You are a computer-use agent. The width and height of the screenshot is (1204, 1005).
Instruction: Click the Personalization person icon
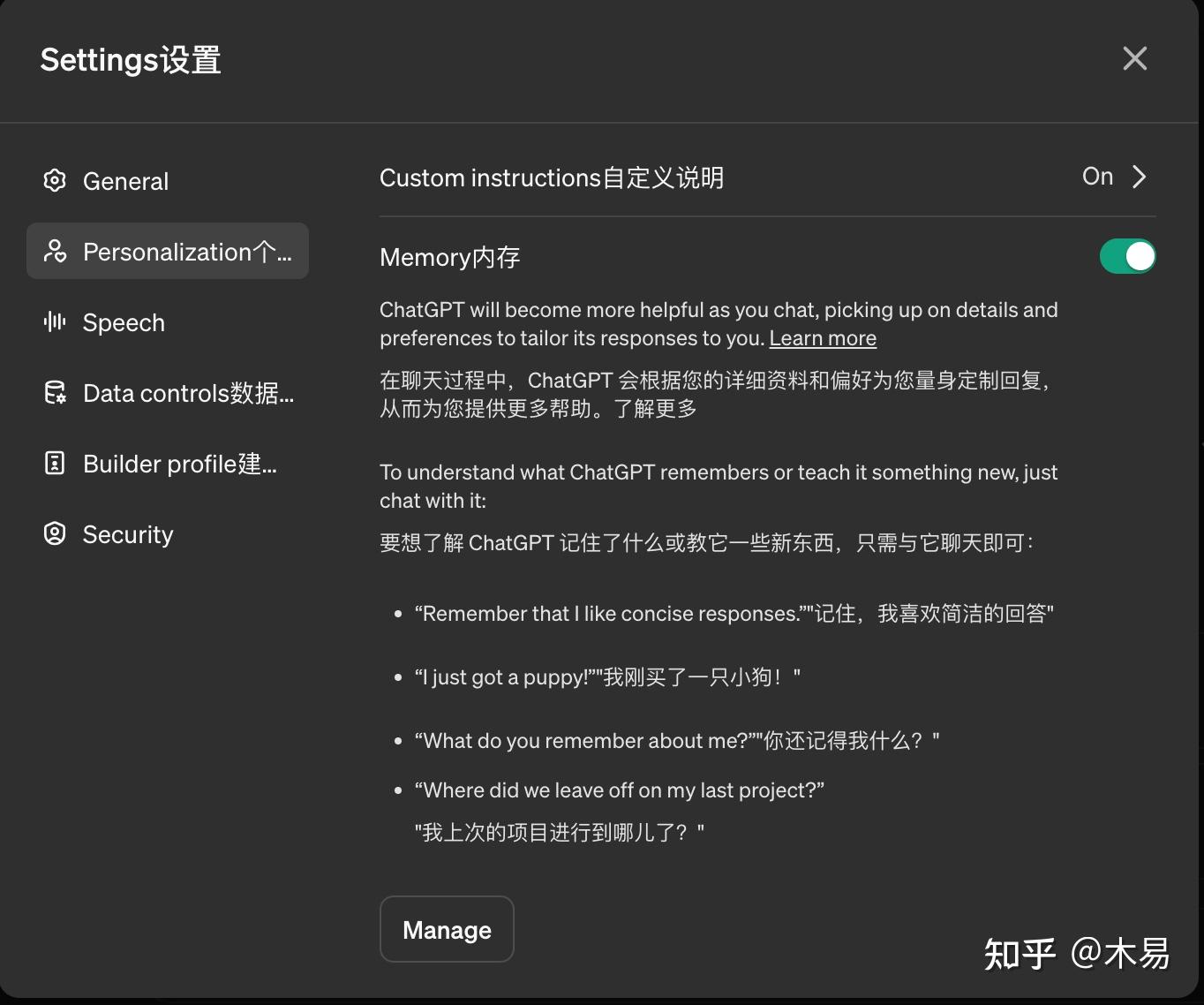[55, 252]
